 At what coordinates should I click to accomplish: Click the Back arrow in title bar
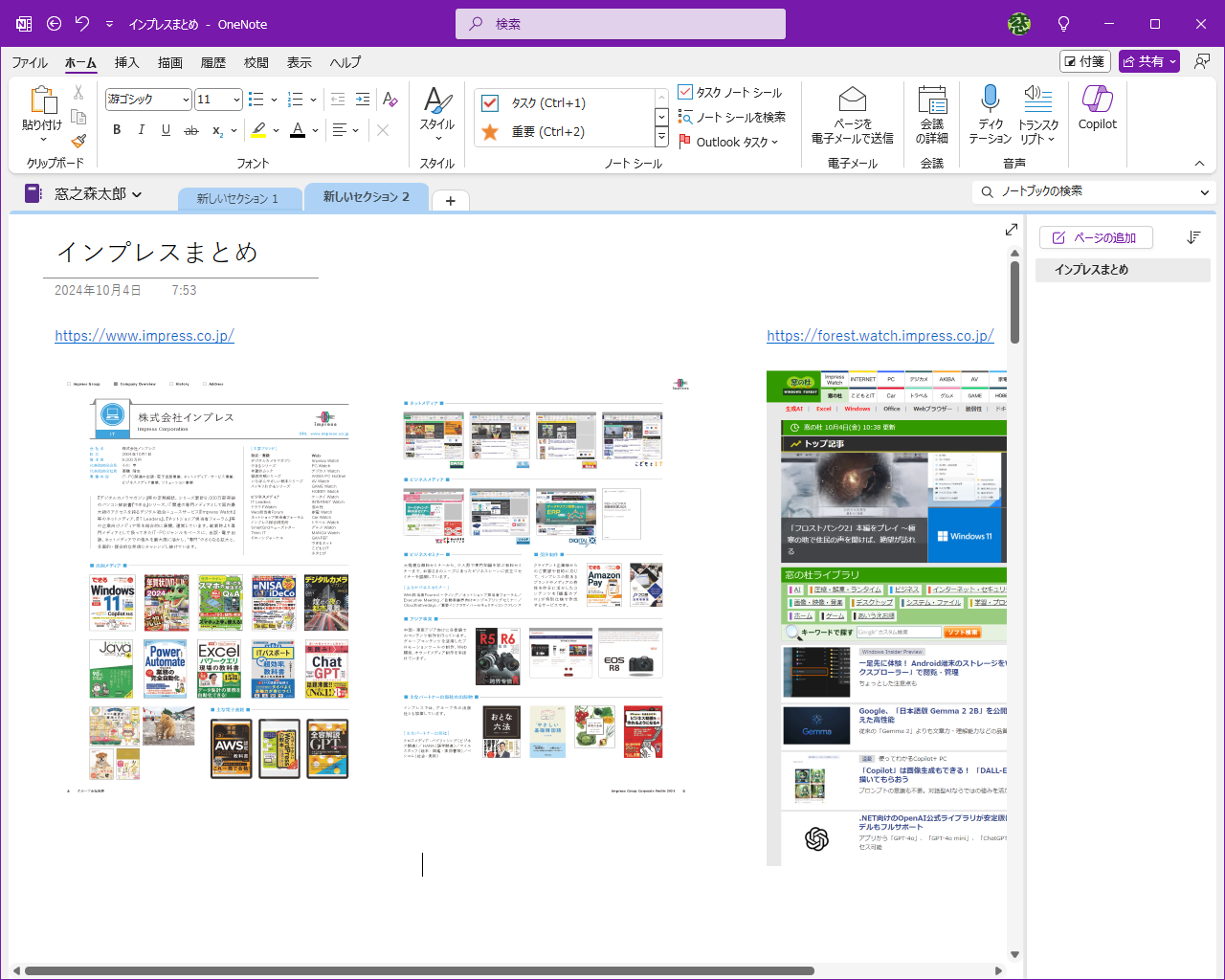pos(55,24)
